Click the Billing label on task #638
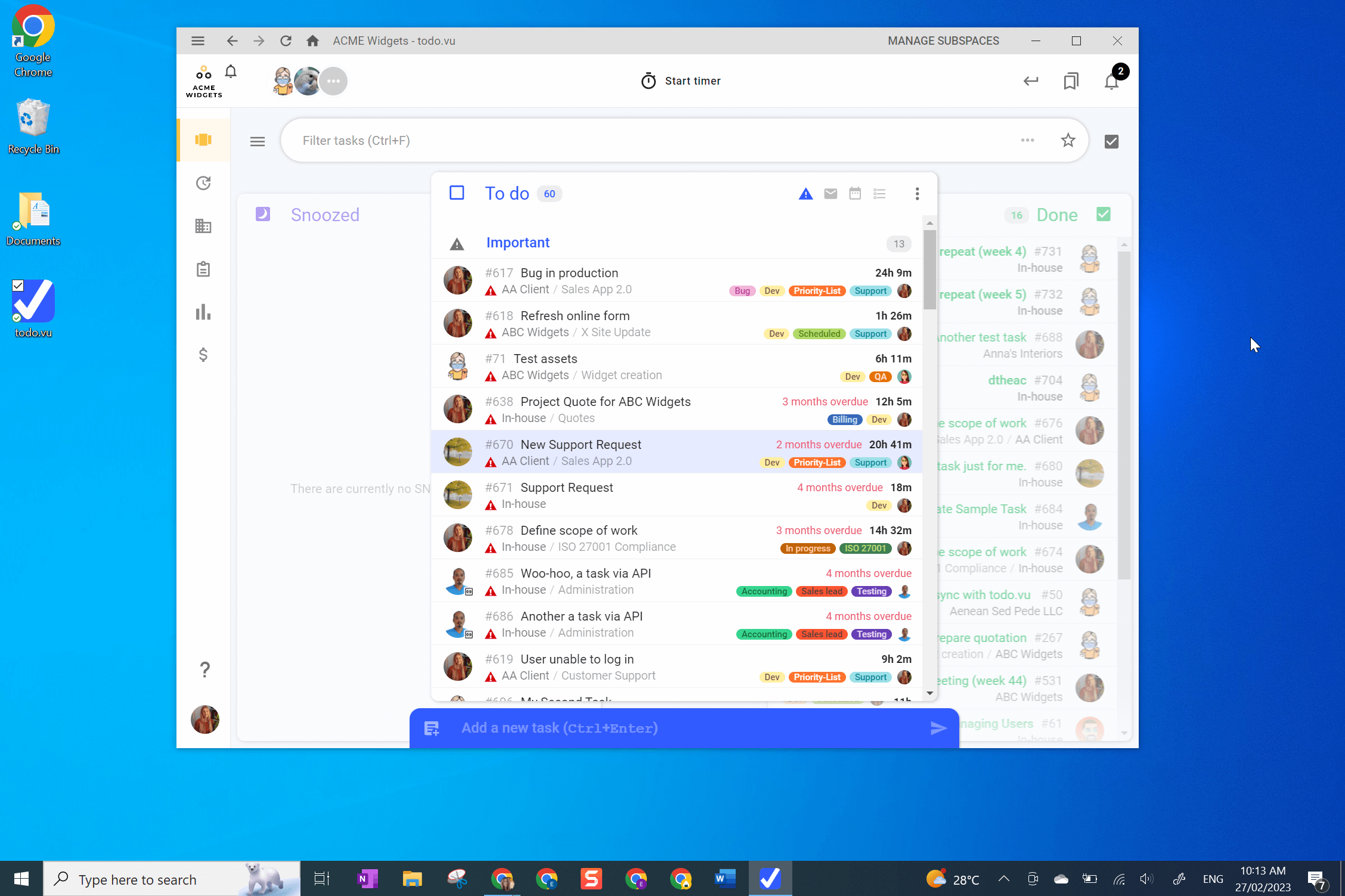The image size is (1345, 896). pyautogui.click(x=845, y=420)
